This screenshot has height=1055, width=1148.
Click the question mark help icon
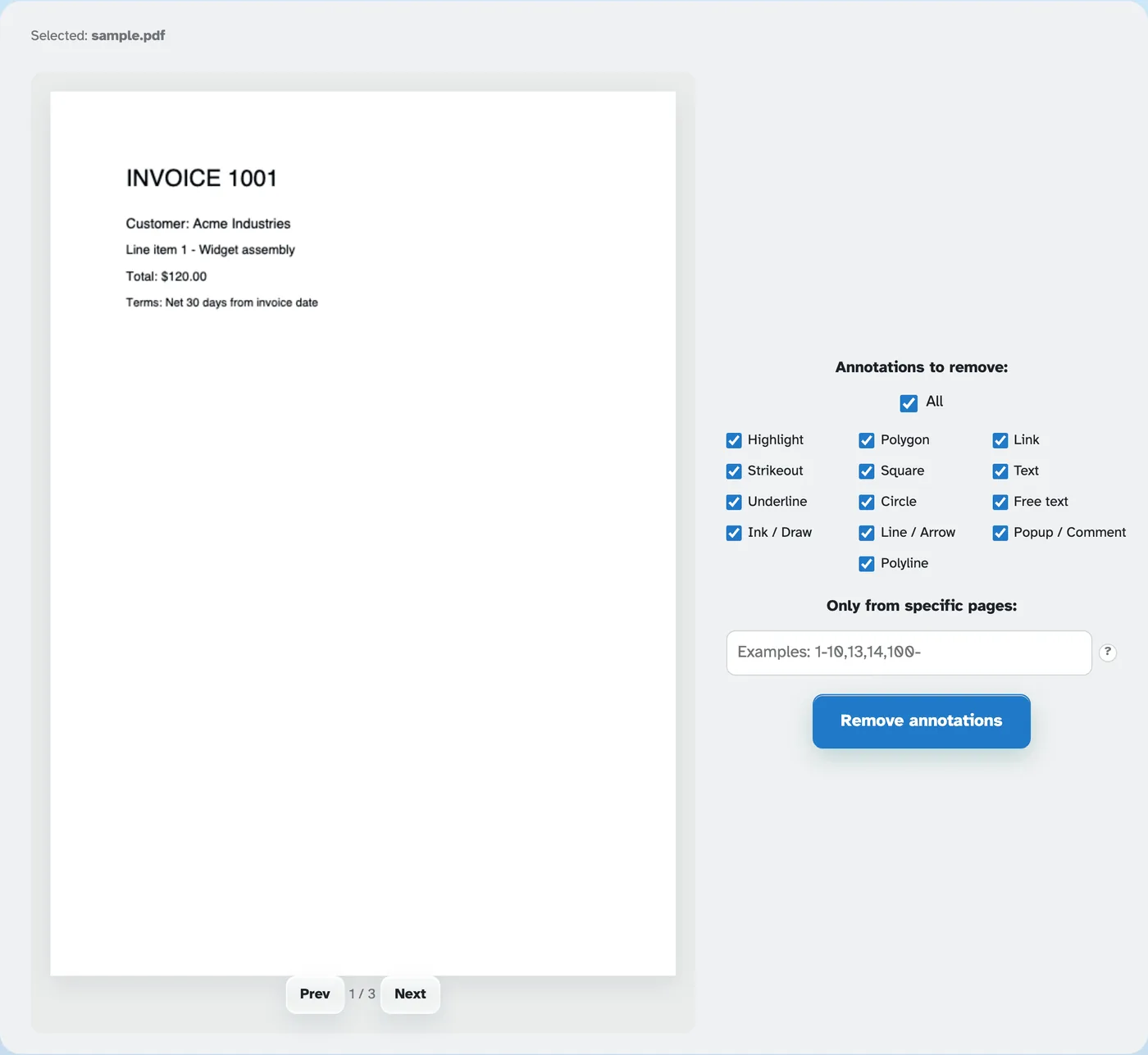pyautogui.click(x=1108, y=653)
